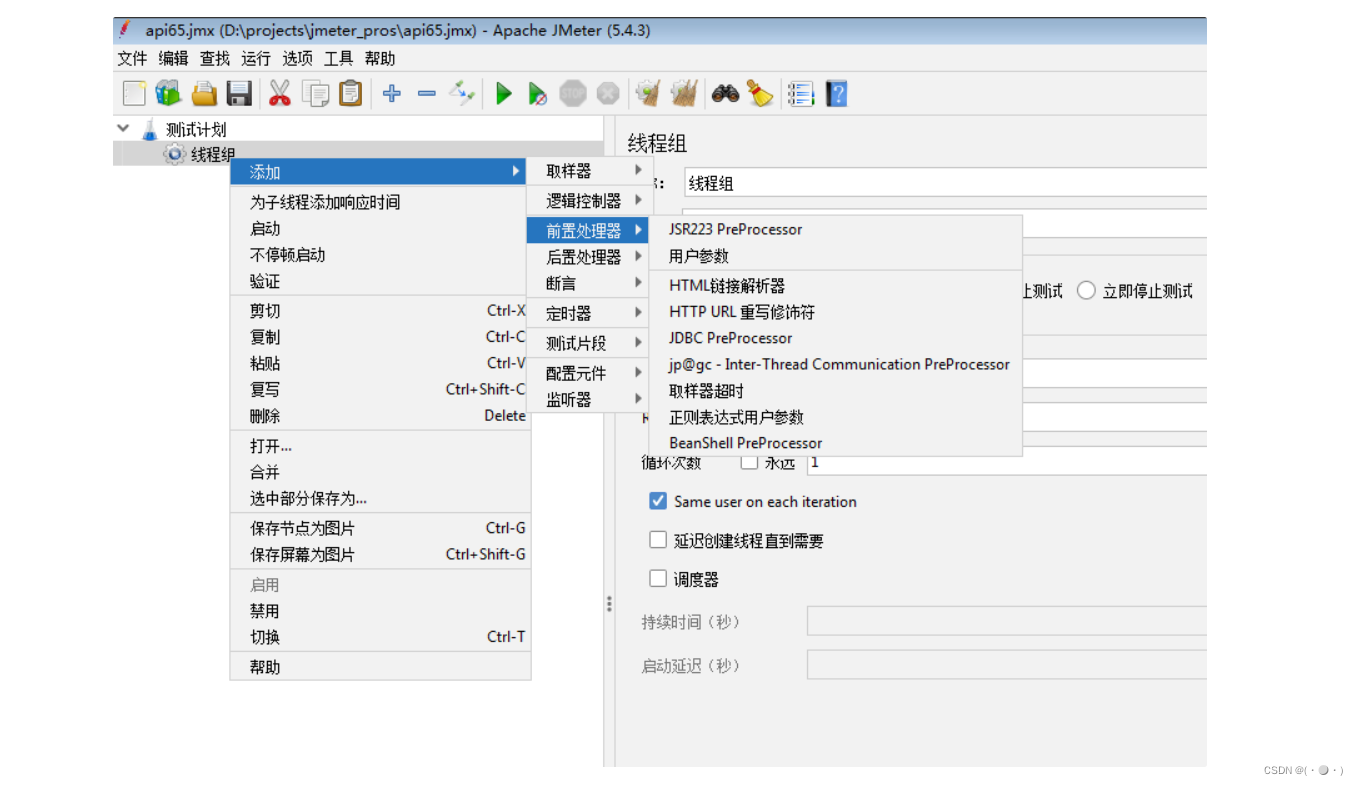Expand the 配置元件 submenu
The width and height of the screenshot is (1358, 785).
point(590,373)
